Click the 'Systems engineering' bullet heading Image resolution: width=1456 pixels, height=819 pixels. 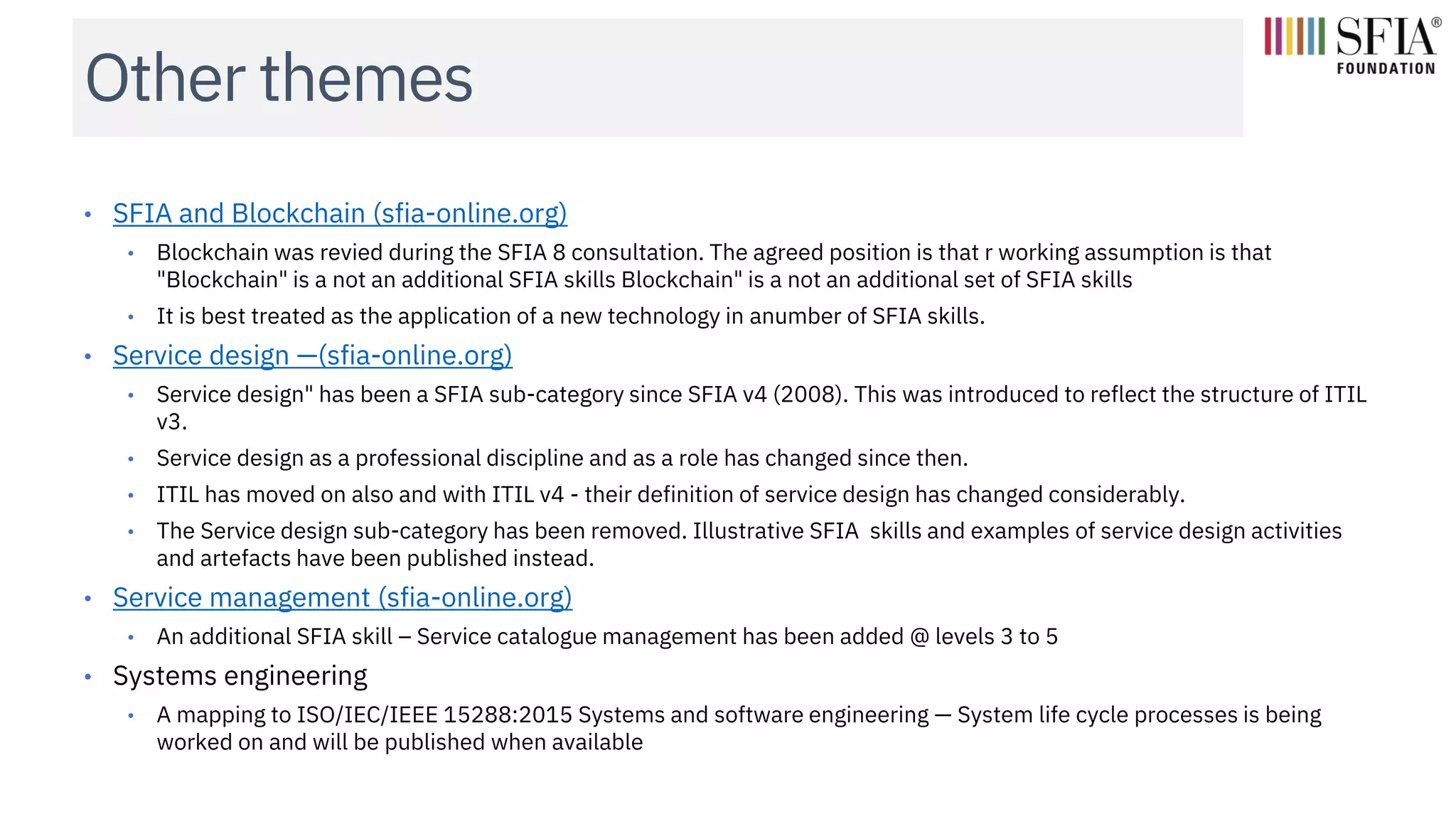(240, 676)
